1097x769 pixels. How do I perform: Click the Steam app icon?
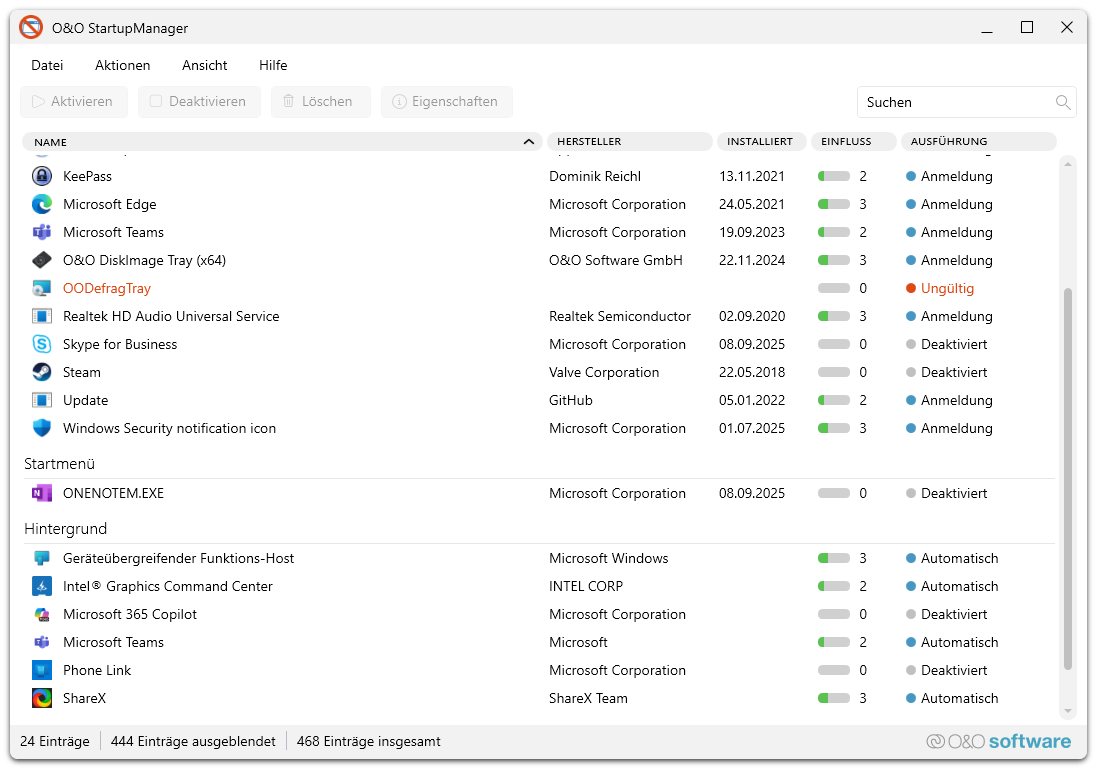42,372
